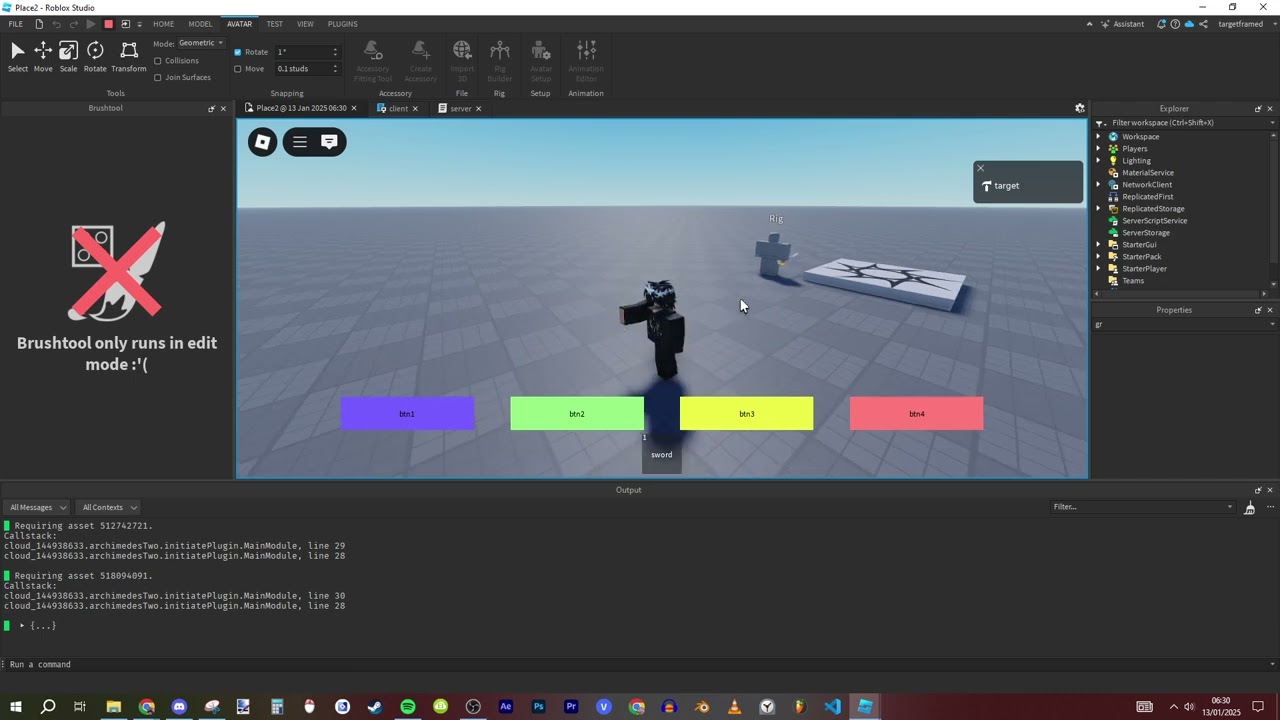This screenshot has height=720, width=1280.
Task: Open the Assistant panel
Action: [x=1122, y=24]
